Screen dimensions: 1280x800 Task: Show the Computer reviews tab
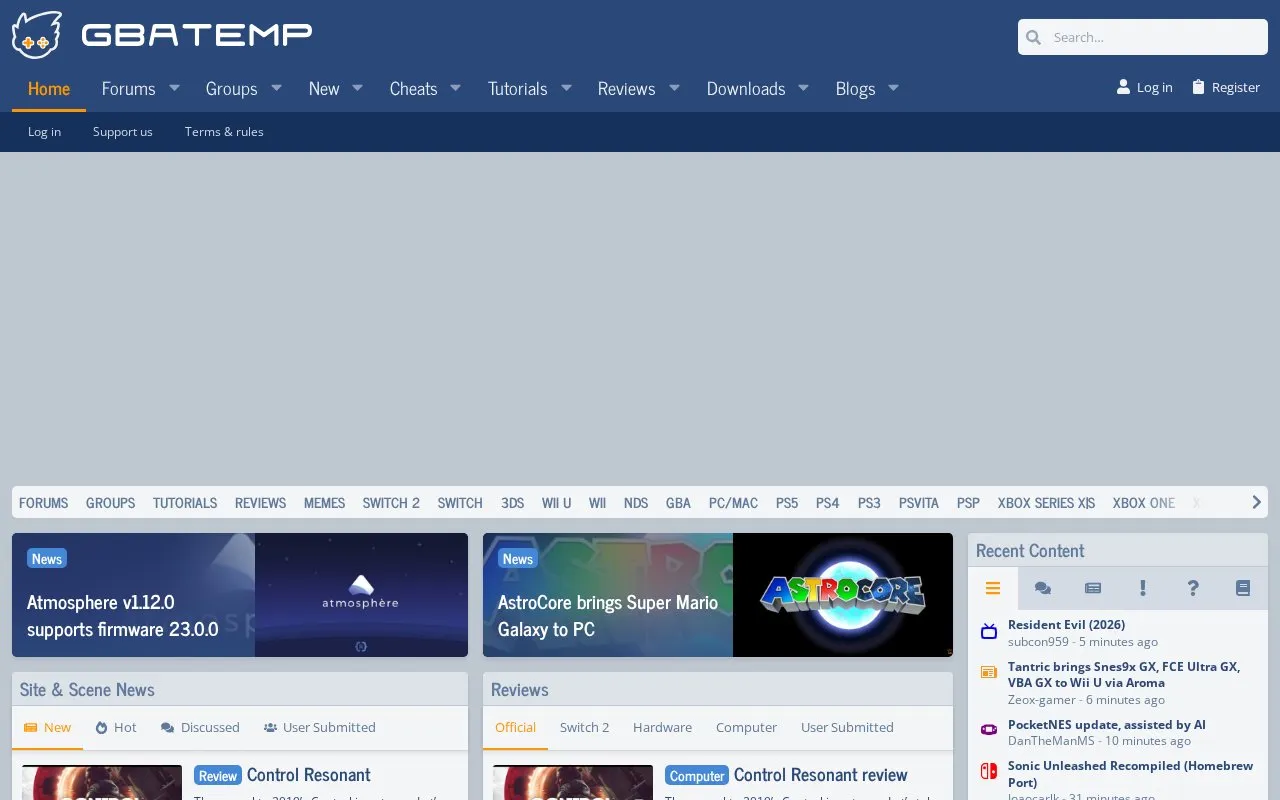click(x=746, y=728)
